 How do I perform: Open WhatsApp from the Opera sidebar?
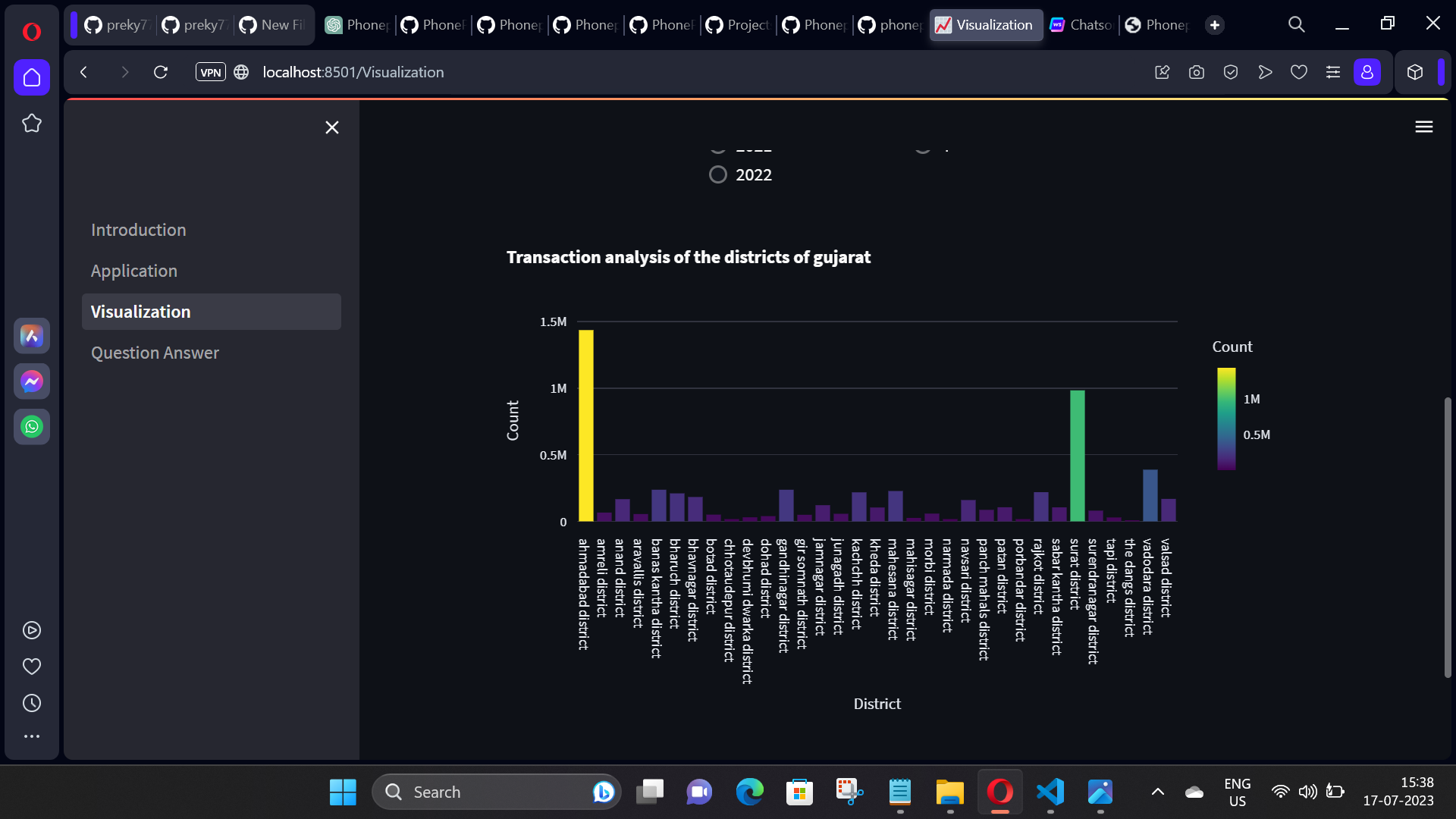[x=31, y=426]
